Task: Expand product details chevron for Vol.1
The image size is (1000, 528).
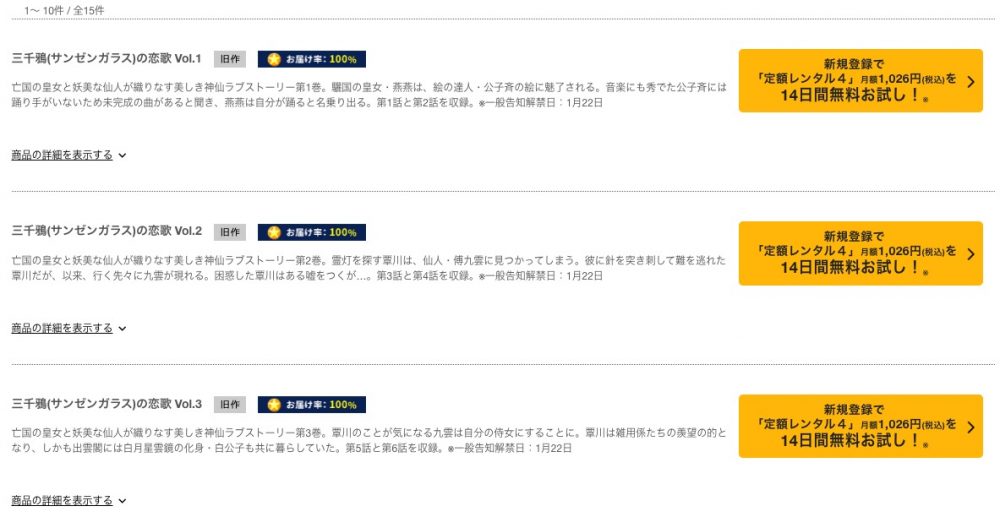Action: tap(122, 156)
